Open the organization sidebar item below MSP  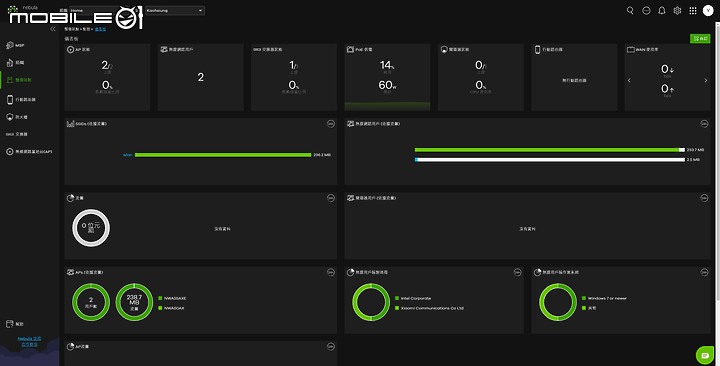tap(15, 62)
